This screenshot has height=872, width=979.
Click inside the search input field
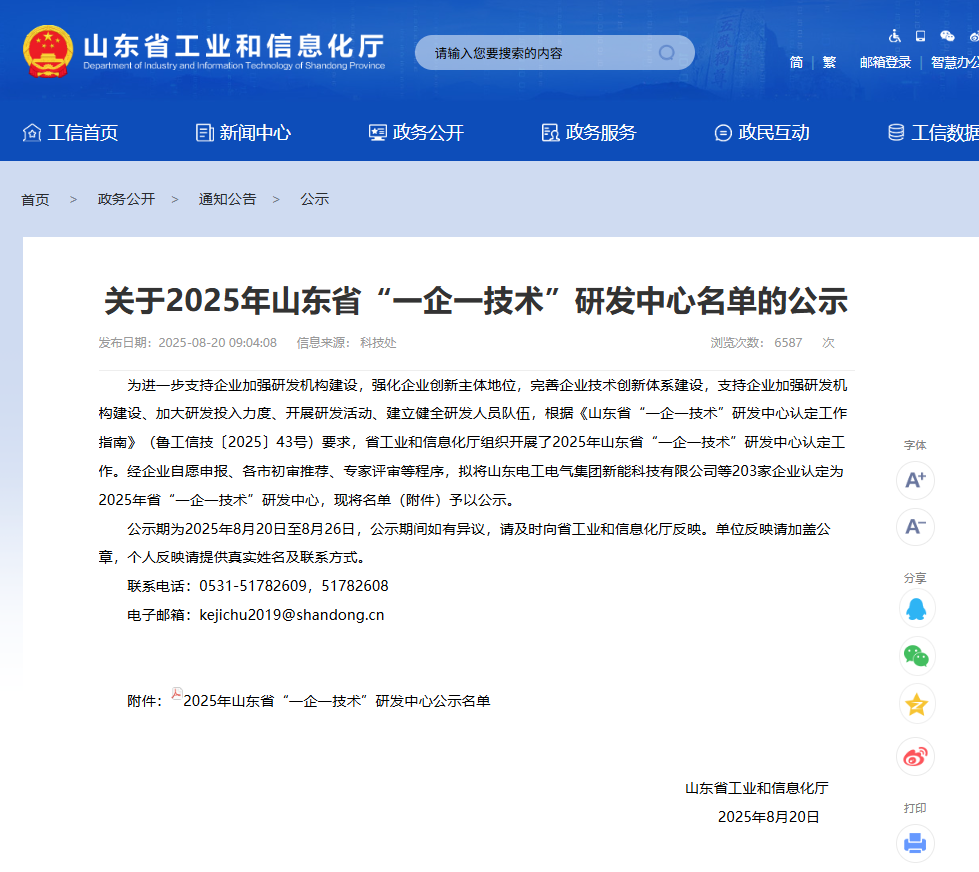coord(540,52)
